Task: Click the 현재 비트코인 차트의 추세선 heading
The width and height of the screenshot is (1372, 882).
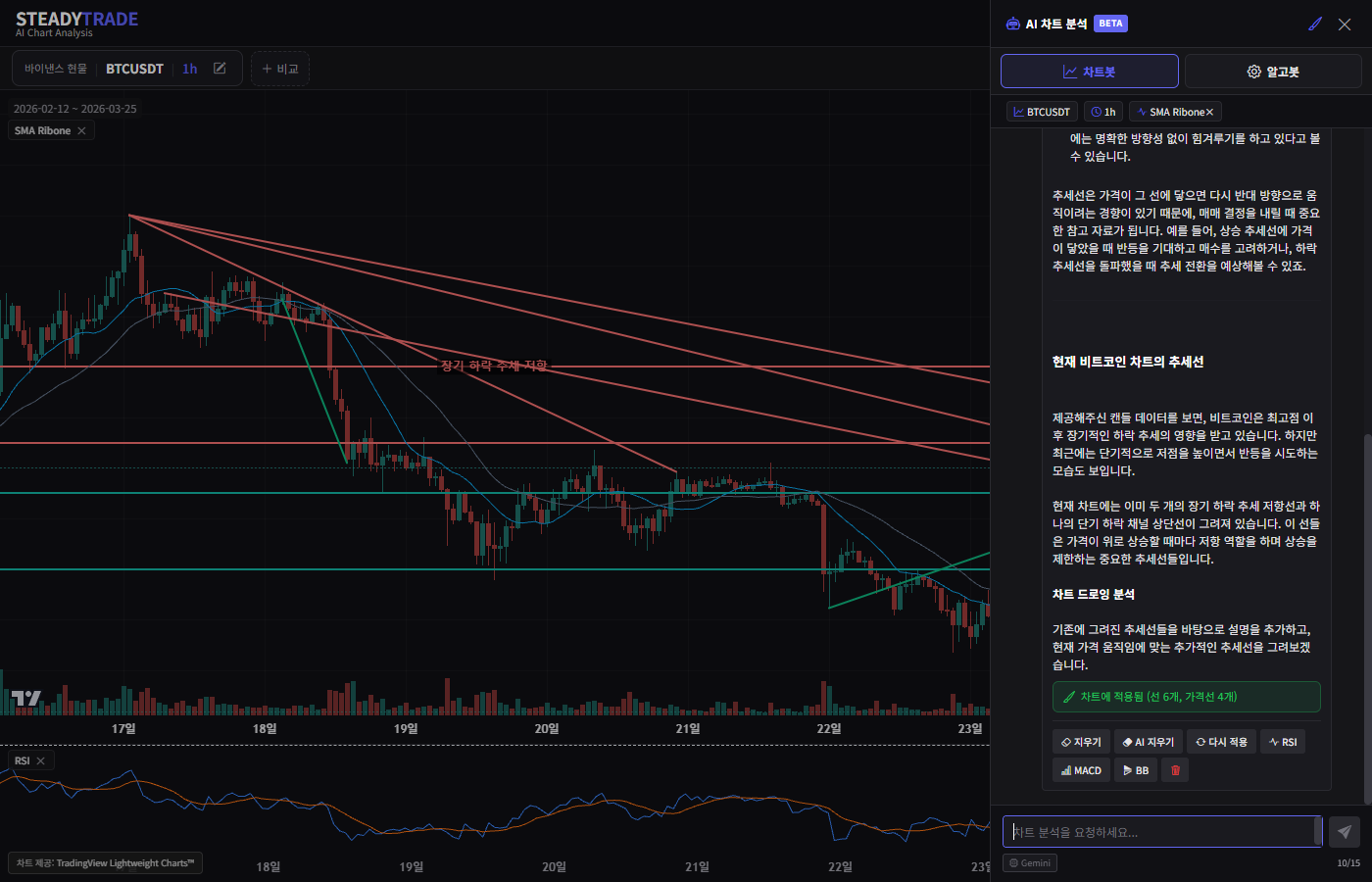Action: coord(1128,362)
